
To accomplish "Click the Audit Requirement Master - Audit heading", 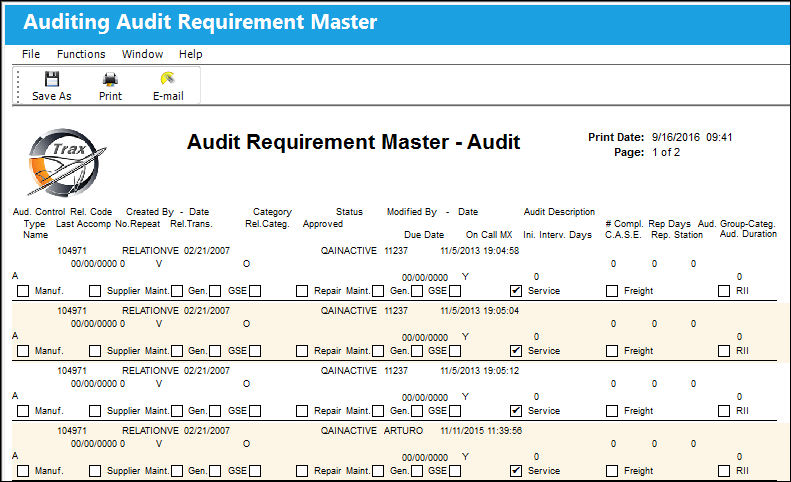I will tap(353, 142).
